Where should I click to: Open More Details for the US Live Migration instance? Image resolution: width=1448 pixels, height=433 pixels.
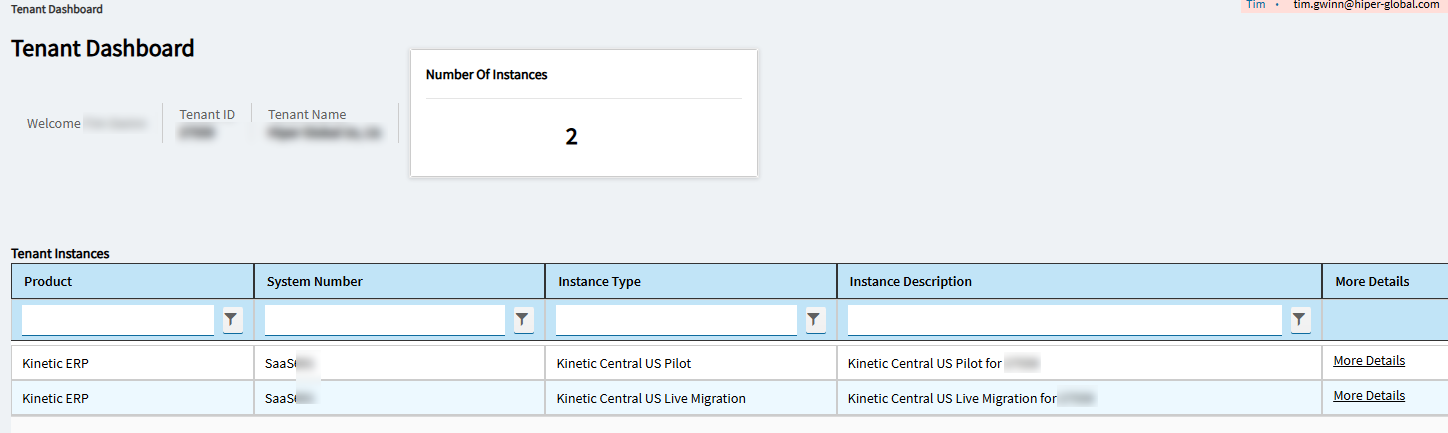[x=1369, y=396]
